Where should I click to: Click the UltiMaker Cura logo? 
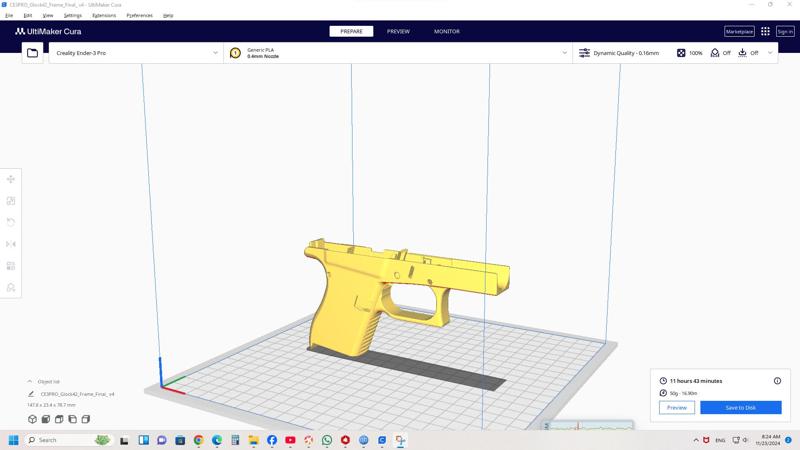(x=48, y=31)
